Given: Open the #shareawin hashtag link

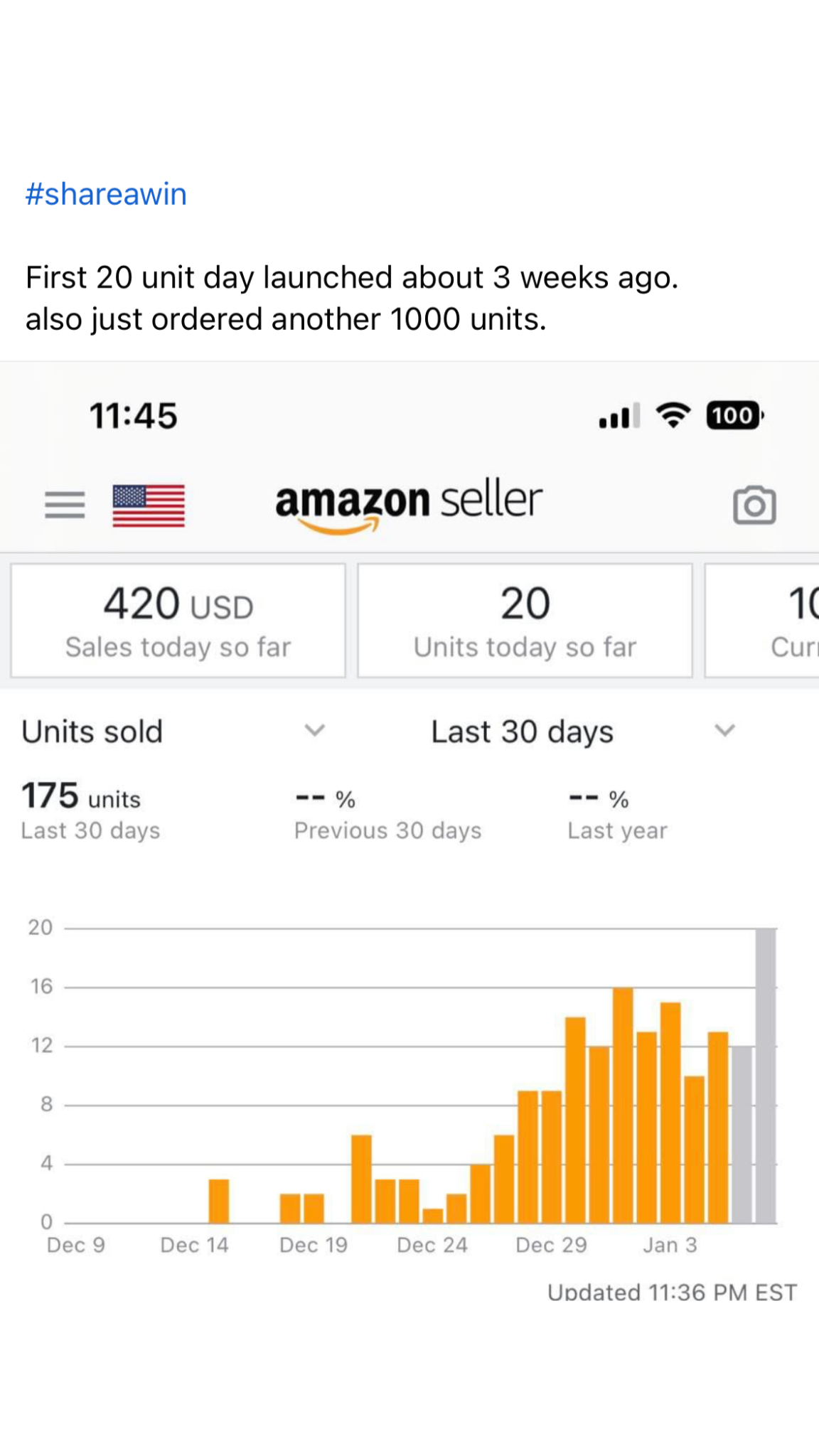Looking at the screenshot, I should click(x=106, y=194).
